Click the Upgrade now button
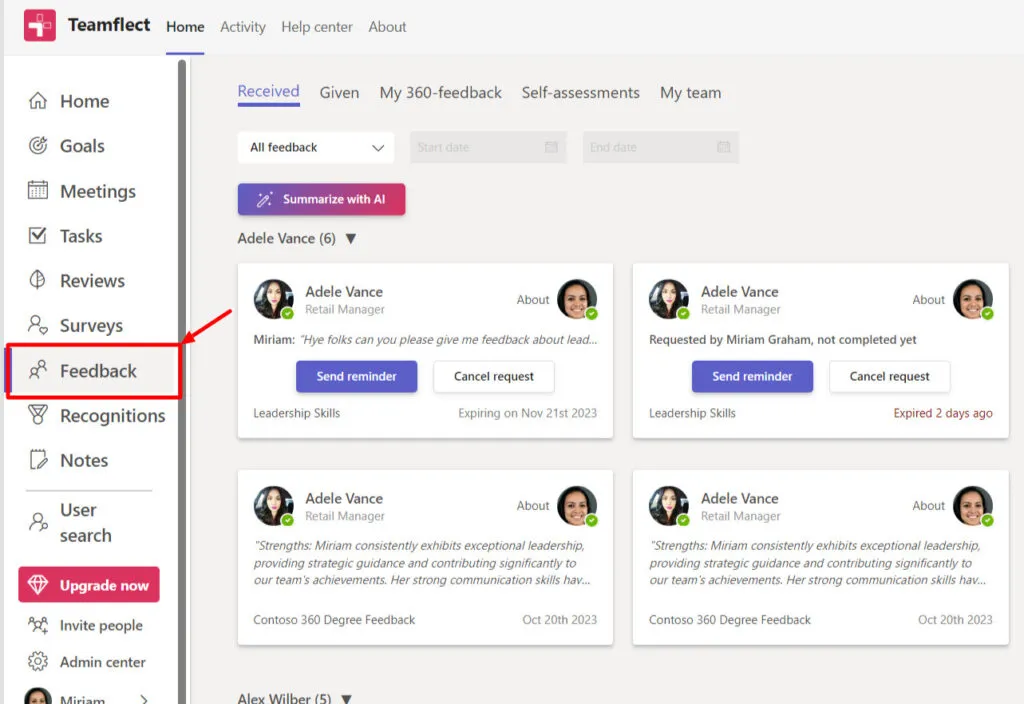The width and height of the screenshot is (1024, 704). pyautogui.click(x=89, y=584)
